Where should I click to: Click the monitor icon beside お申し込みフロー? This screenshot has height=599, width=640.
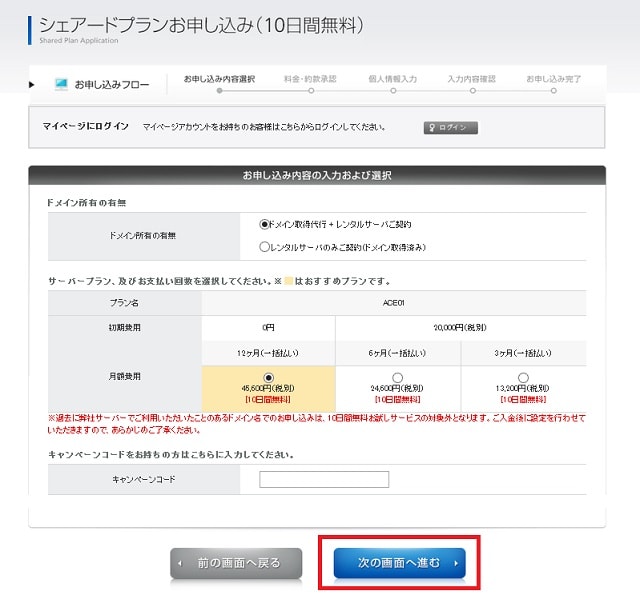click(x=61, y=84)
